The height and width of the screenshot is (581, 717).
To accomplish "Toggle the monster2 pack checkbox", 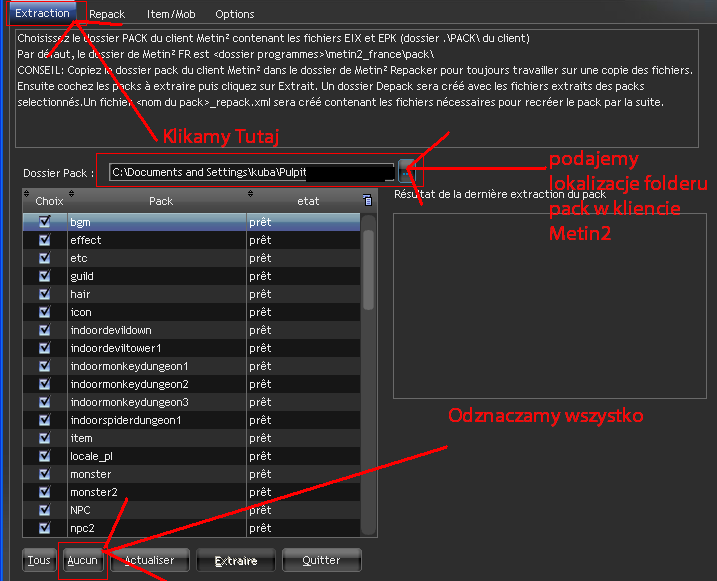I will [x=44, y=492].
